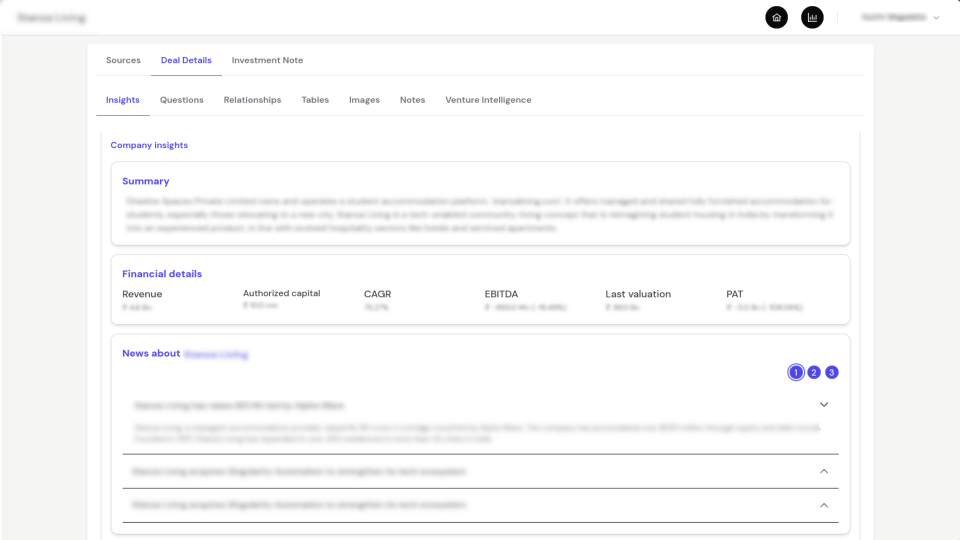This screenshot has width=960, height=540.
Task: Collapse the first news item chevron
Action: pos(824,405)
